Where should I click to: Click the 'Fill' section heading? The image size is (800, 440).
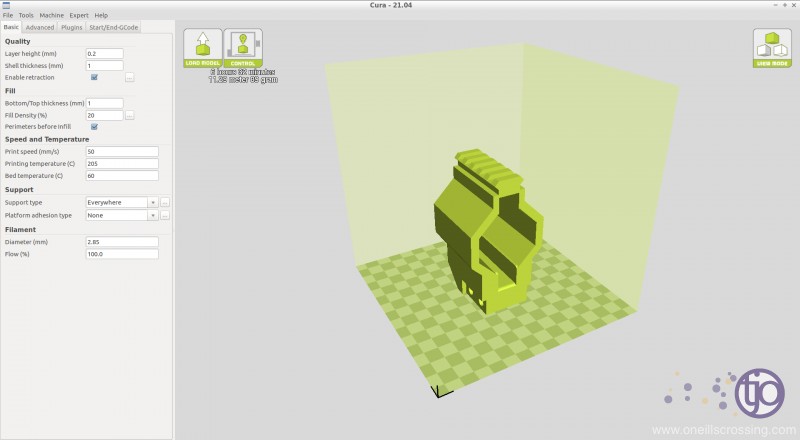point(10,91)
